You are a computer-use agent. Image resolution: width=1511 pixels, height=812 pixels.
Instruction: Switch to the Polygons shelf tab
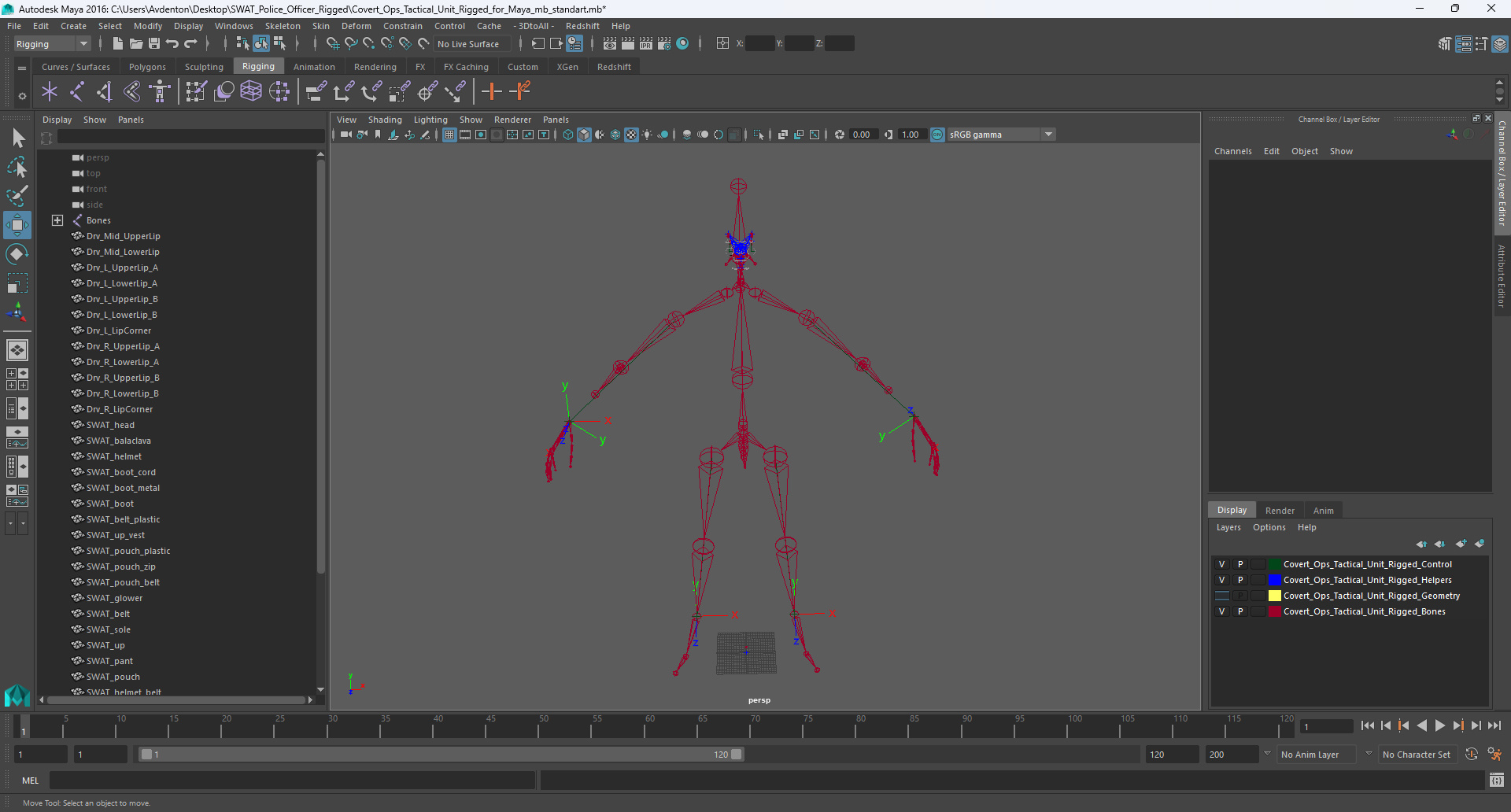click(147, 67)
